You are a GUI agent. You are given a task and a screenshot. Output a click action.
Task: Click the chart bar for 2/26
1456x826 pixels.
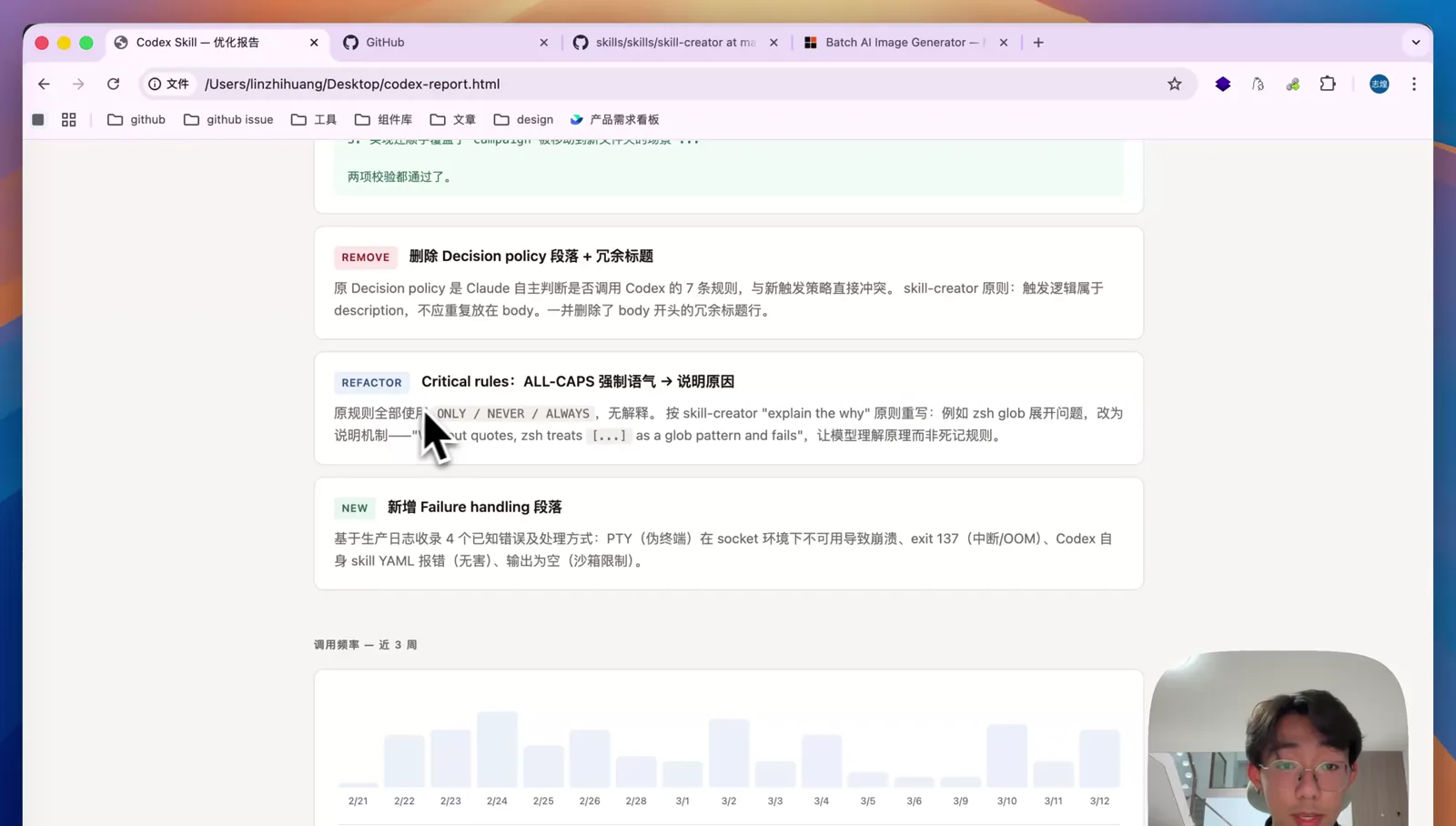590,759
